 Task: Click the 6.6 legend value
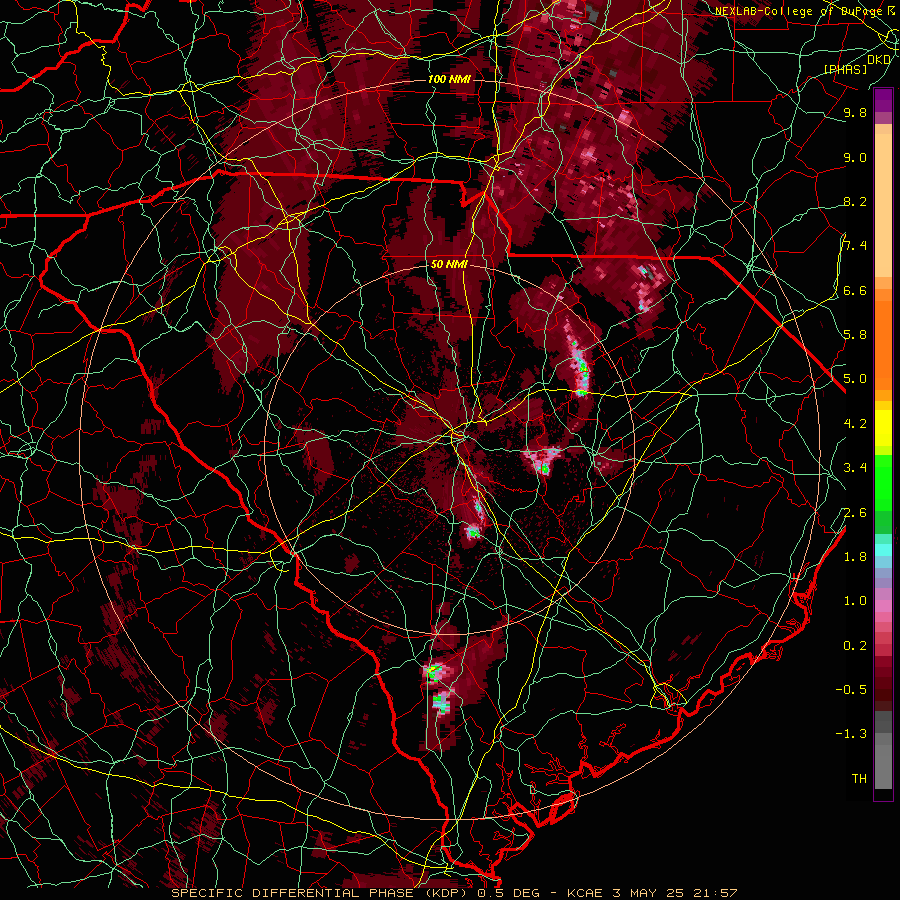click(855, 290)
